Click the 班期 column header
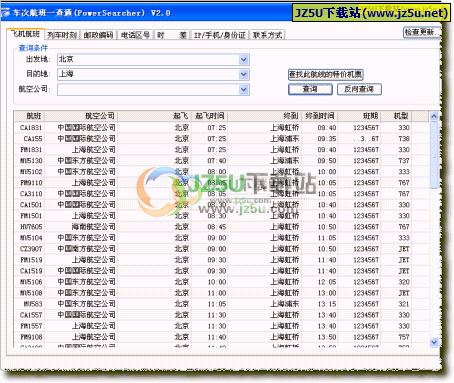 tap(359, 116)
